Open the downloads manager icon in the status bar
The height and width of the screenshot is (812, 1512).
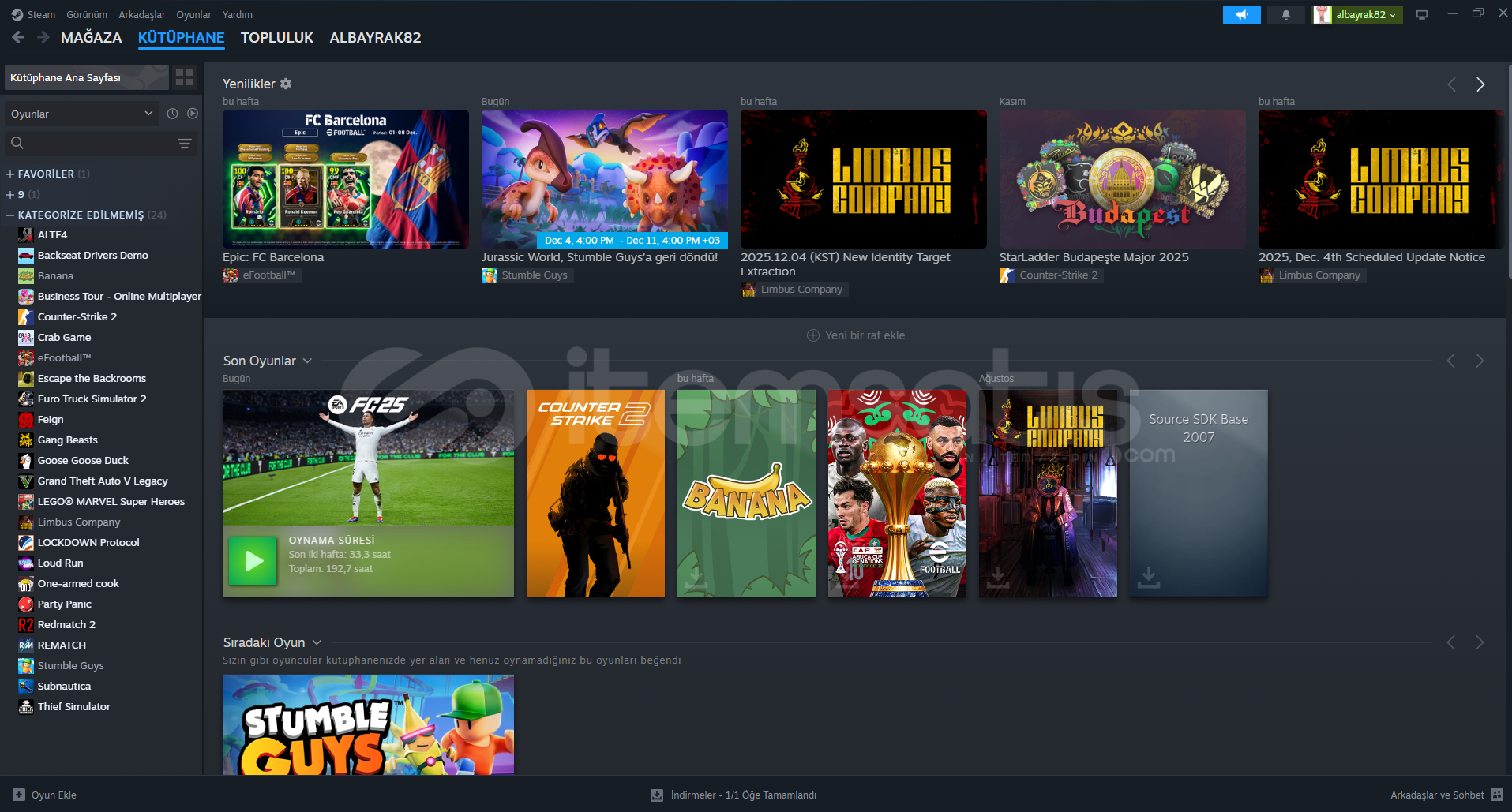point(657,795)
